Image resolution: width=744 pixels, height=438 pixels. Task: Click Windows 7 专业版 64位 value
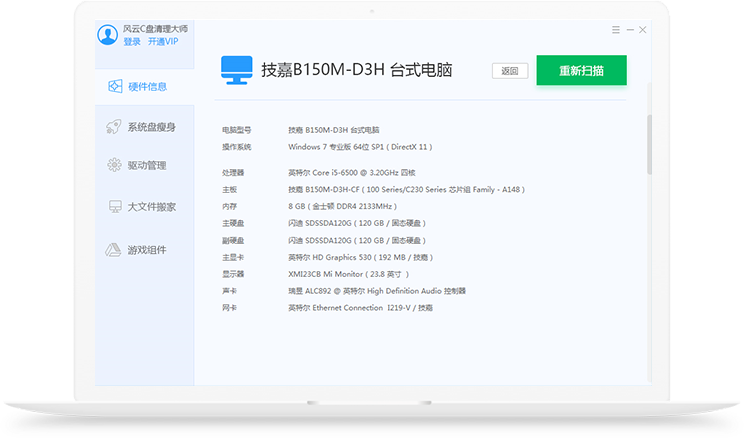360,147
